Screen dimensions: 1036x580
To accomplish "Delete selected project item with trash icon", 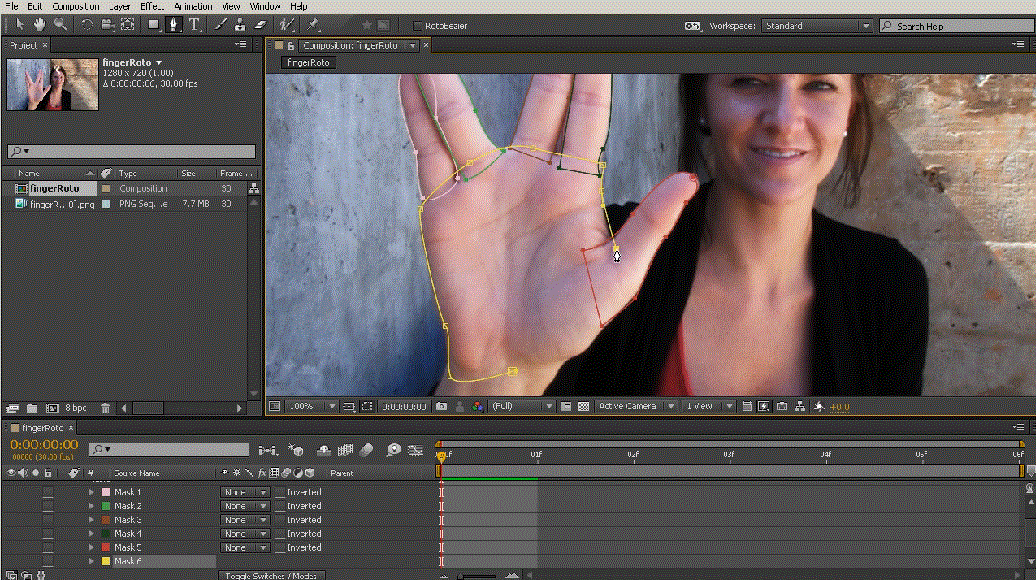I will pyautogui.click(x=105, y=408).
